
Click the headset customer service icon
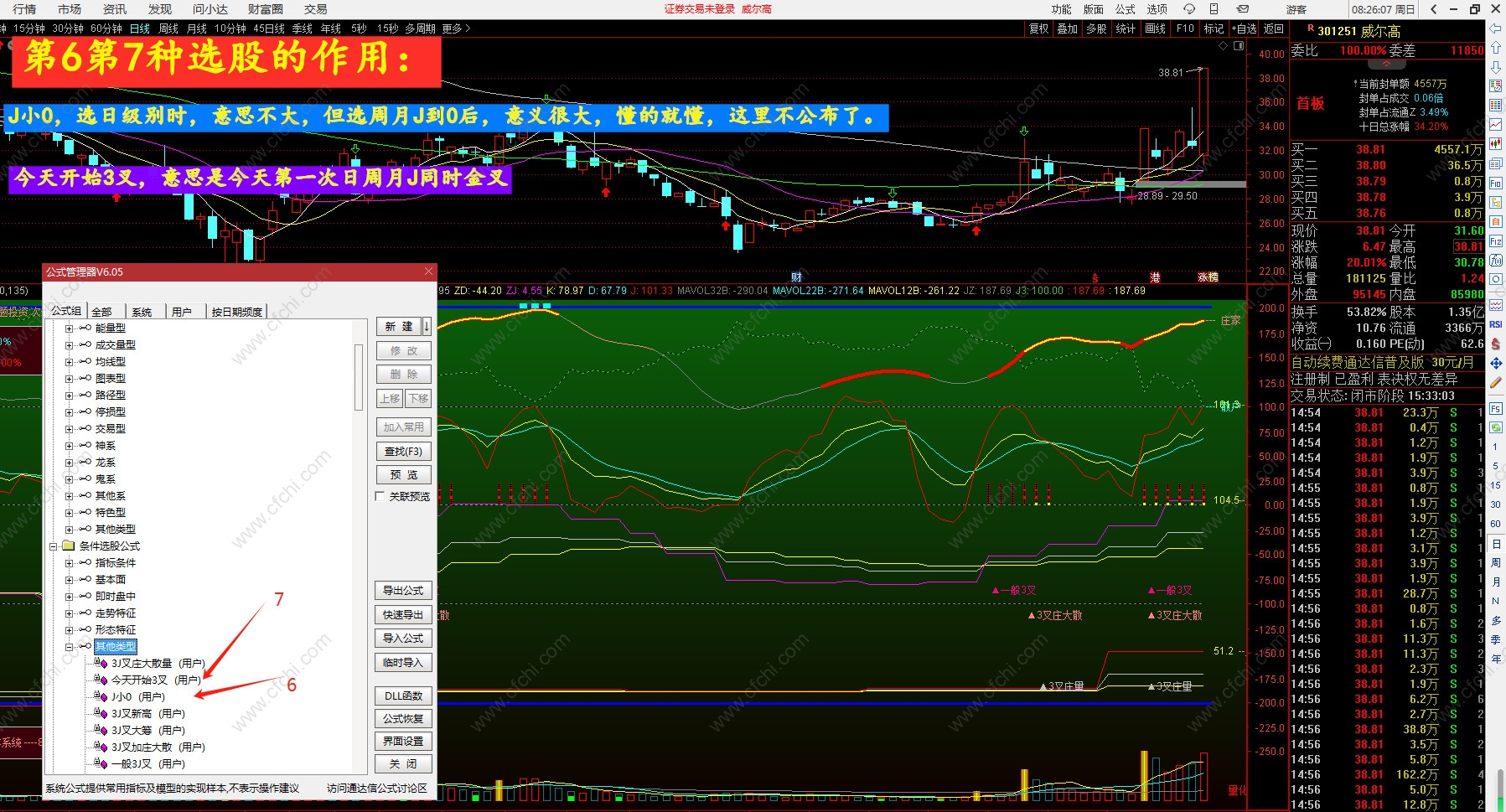click(1188, 9)
